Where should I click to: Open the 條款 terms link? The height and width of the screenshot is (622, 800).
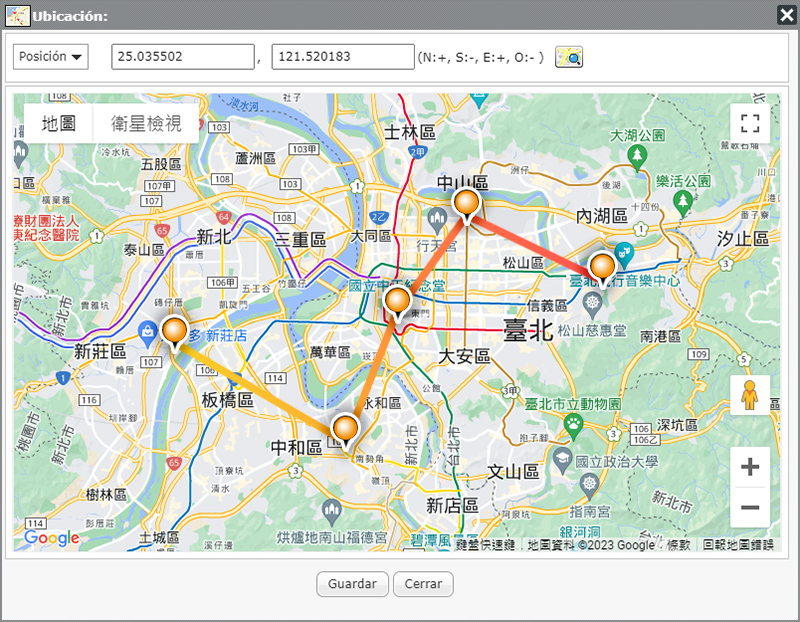pos(679,545)
